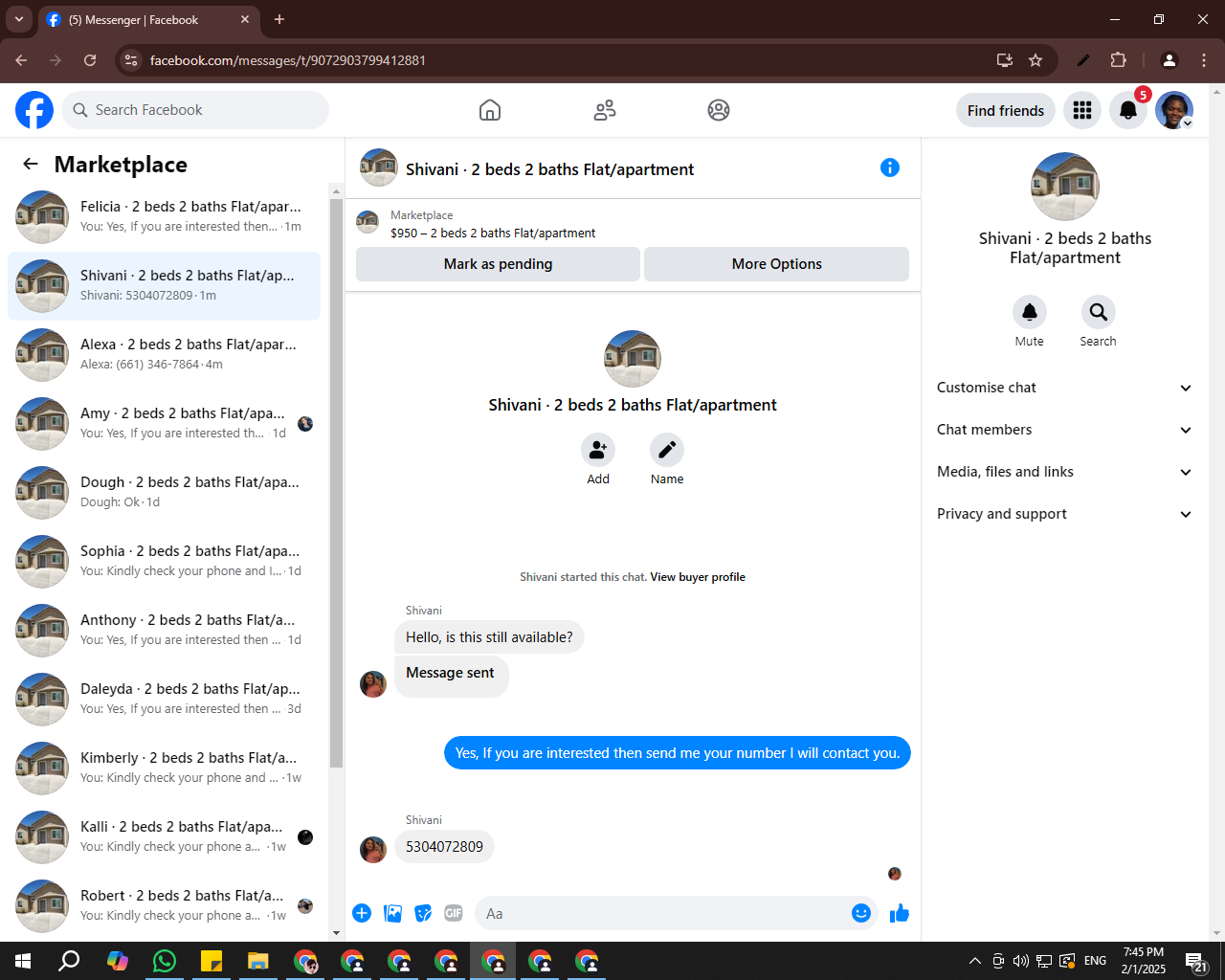The image size is (1225, 980).
Task: Open Amy conversation in Marketplace list
Action: (x=164, y=424)
